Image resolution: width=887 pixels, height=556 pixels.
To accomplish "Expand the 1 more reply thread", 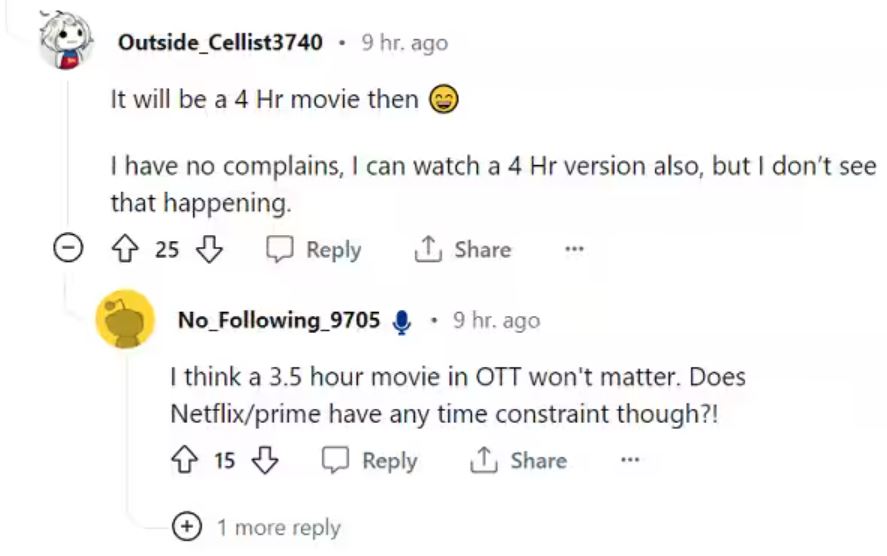I will 186,527.
